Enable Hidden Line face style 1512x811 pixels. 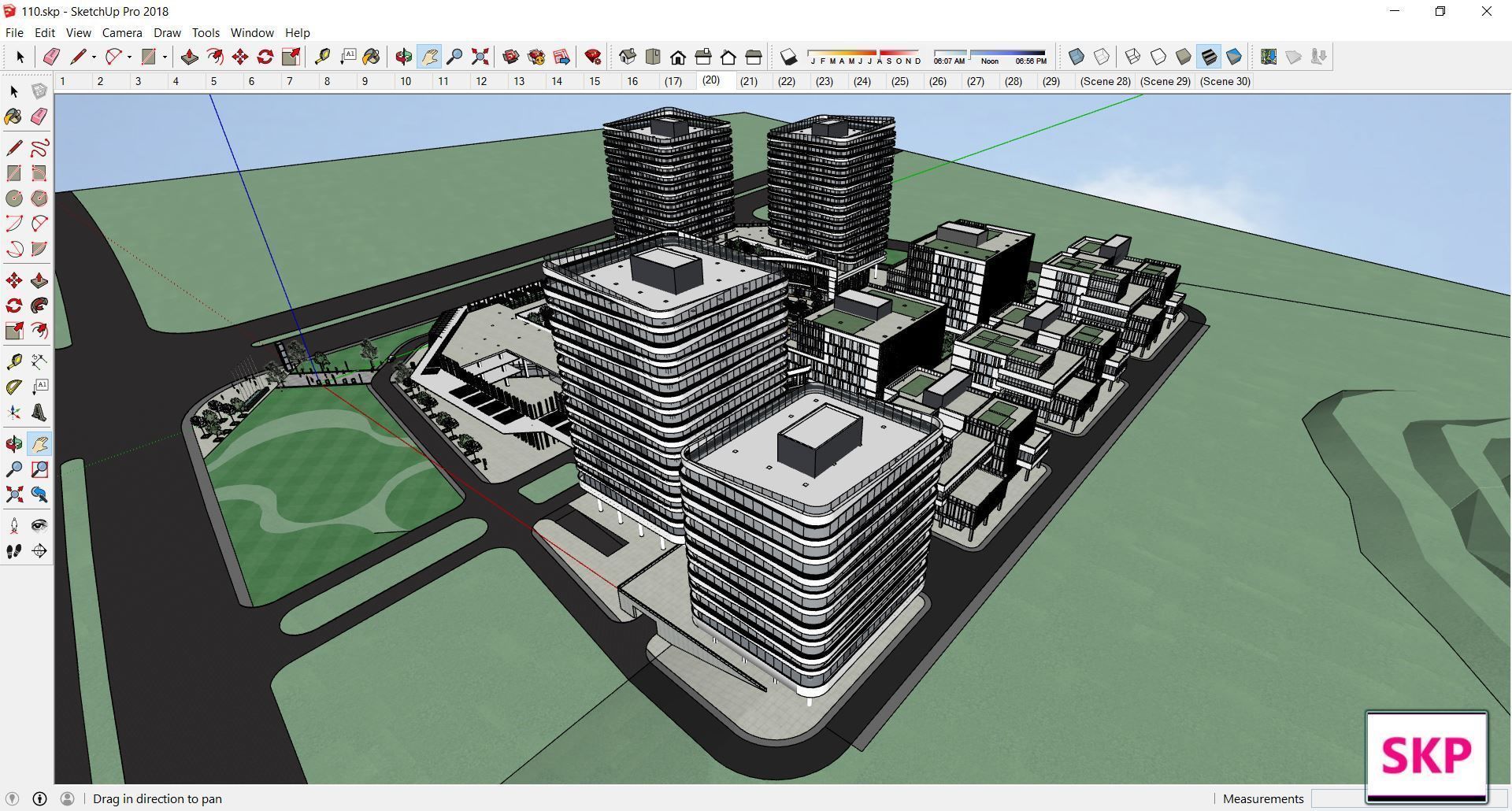click(x=1158, y=57)
